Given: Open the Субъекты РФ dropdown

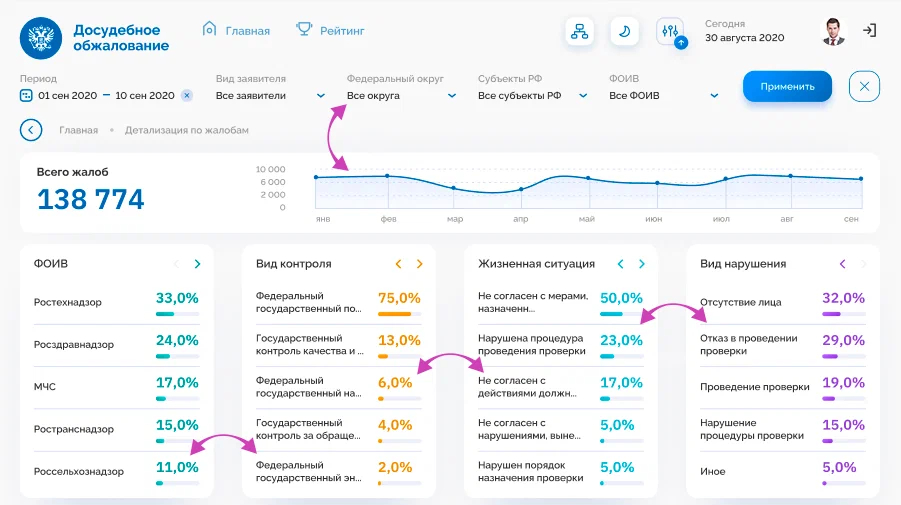Looking at the screenshot, I should pos(533,95).
